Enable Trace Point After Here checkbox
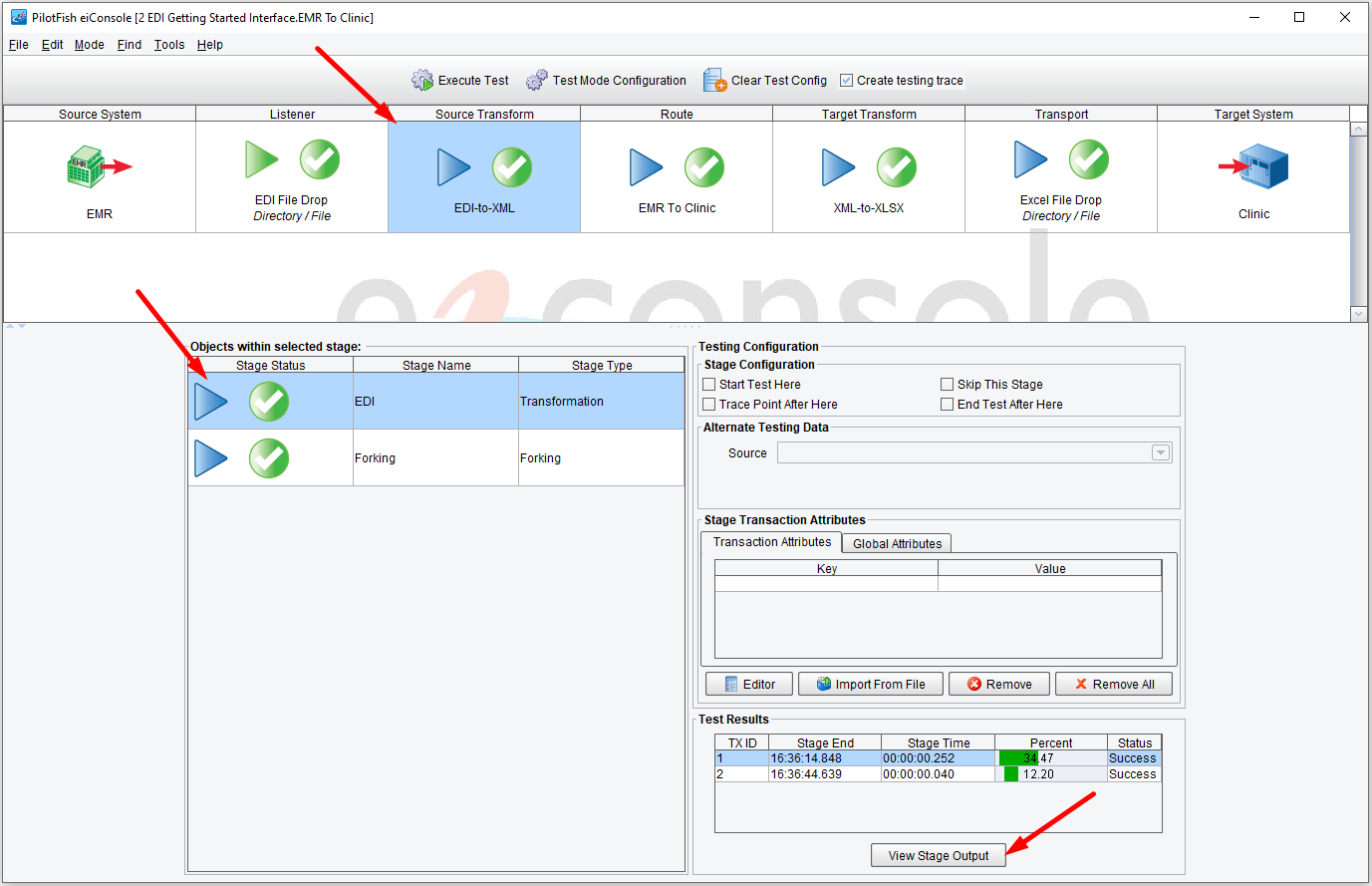The image size is (1372, 886). point(709,405)
